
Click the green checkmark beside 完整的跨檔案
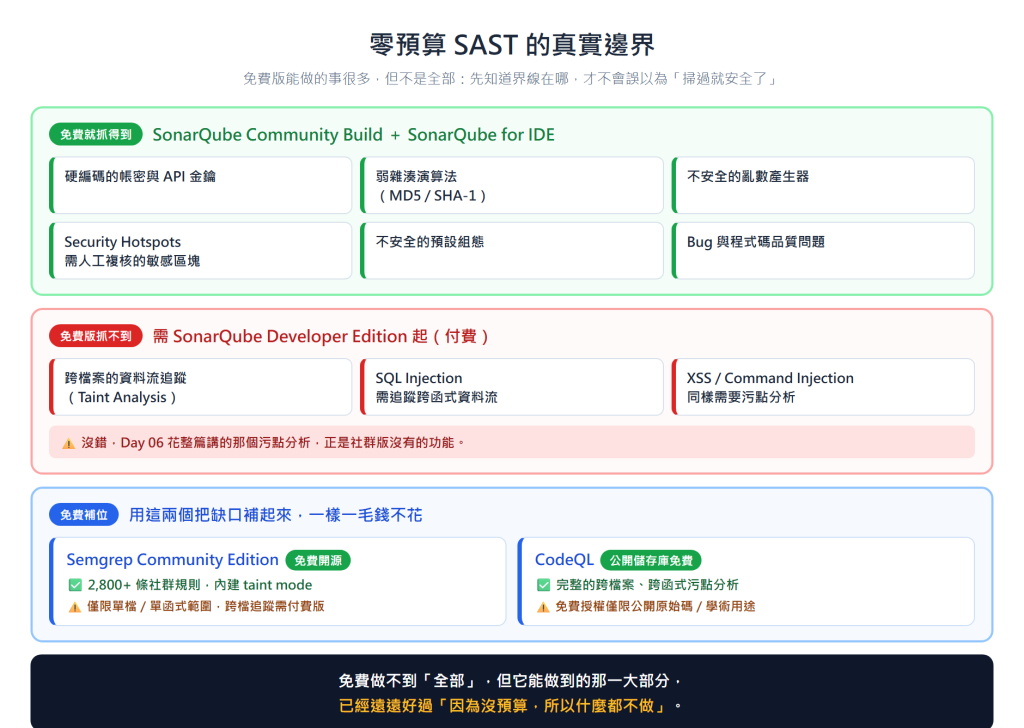tap(543, 585)
